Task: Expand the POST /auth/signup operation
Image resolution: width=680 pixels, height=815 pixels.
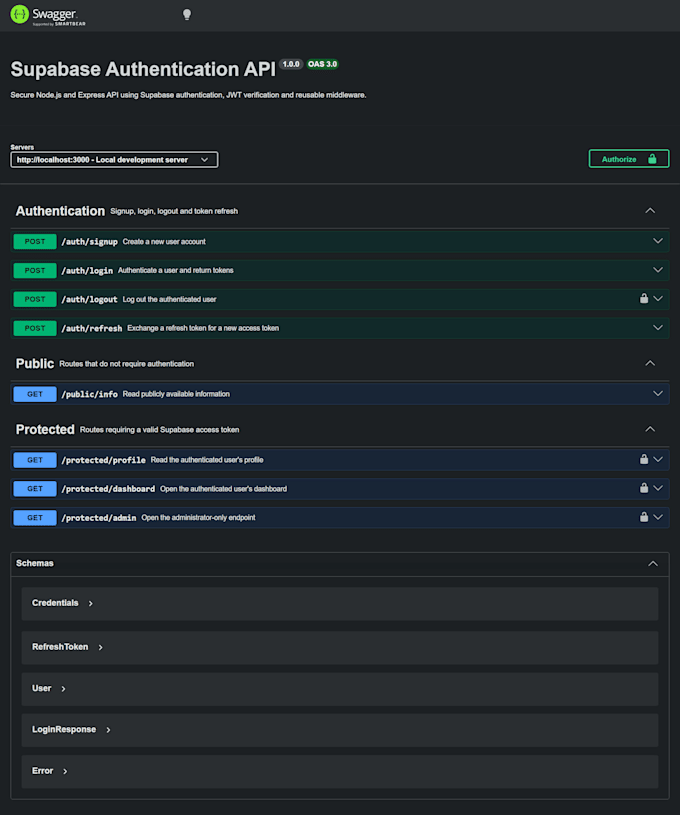Action: pyautogui.click(x=340, y=241)
